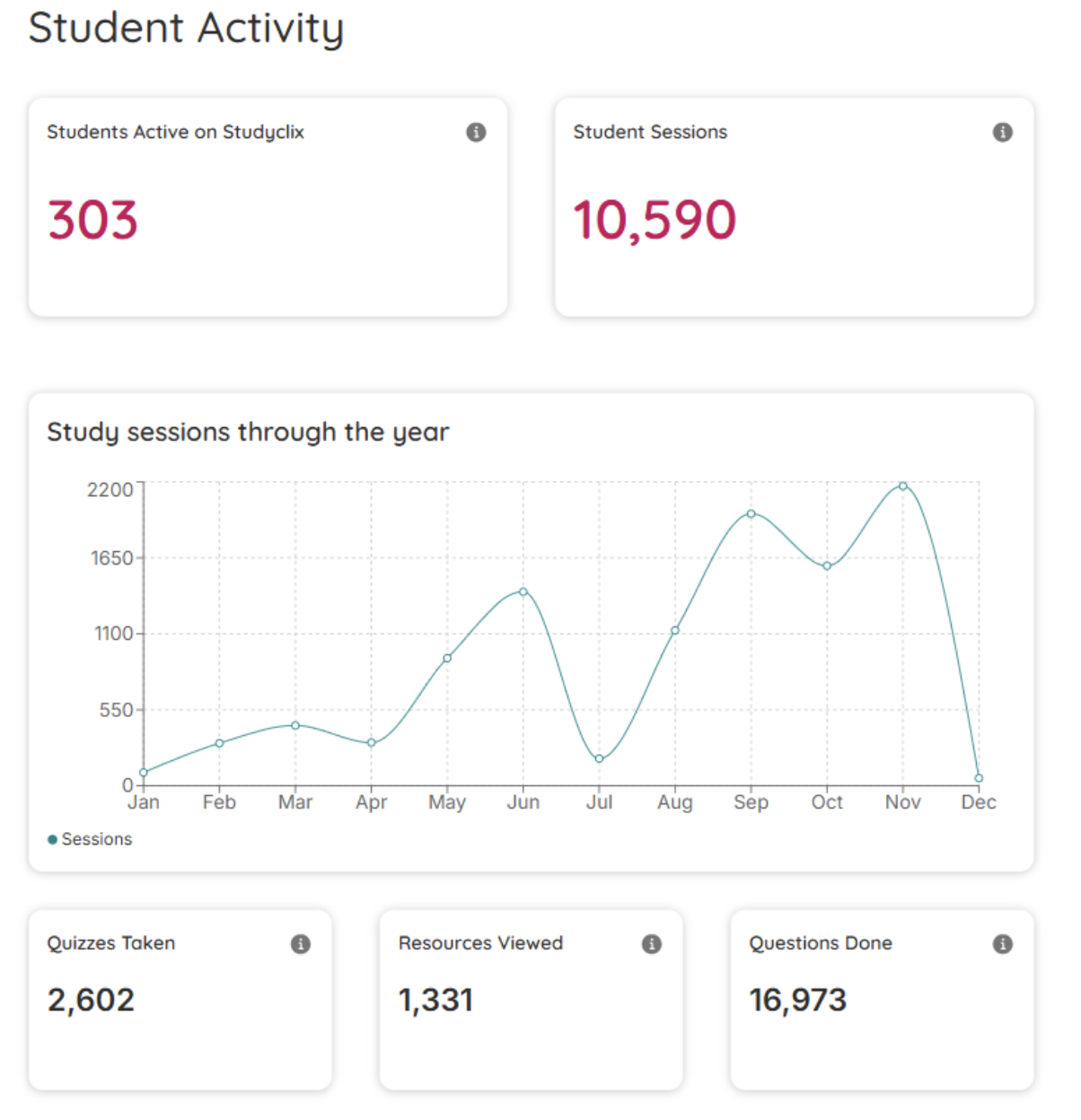Screen dimensions: 1081x1120
Task: Select the April data point on chart
Action: point(372,743)
